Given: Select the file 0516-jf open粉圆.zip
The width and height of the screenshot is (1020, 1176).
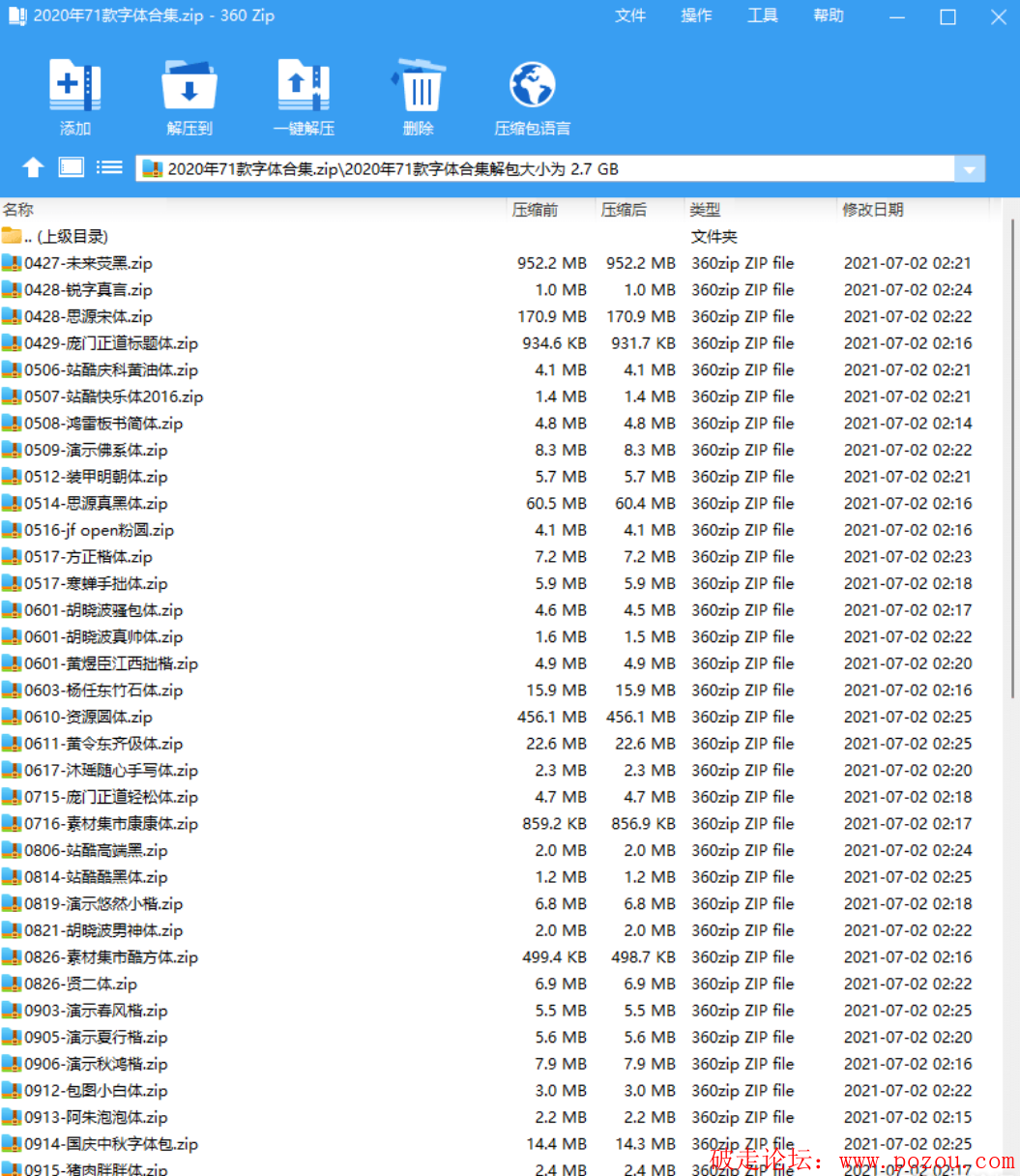Looking at the screenshot, I should coord(100,530).
